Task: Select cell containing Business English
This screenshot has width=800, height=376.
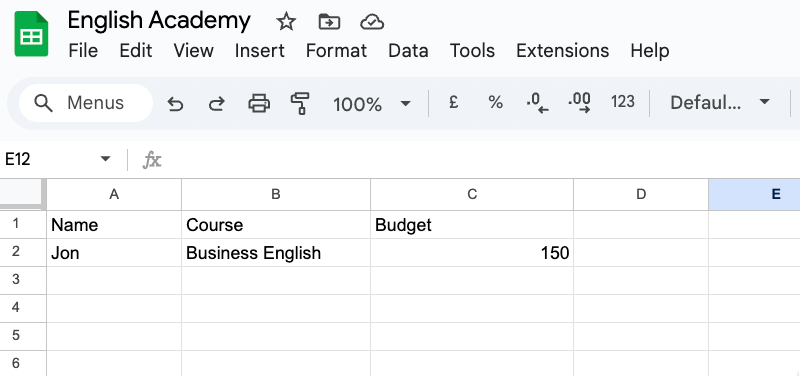Action: pos(276,253)
